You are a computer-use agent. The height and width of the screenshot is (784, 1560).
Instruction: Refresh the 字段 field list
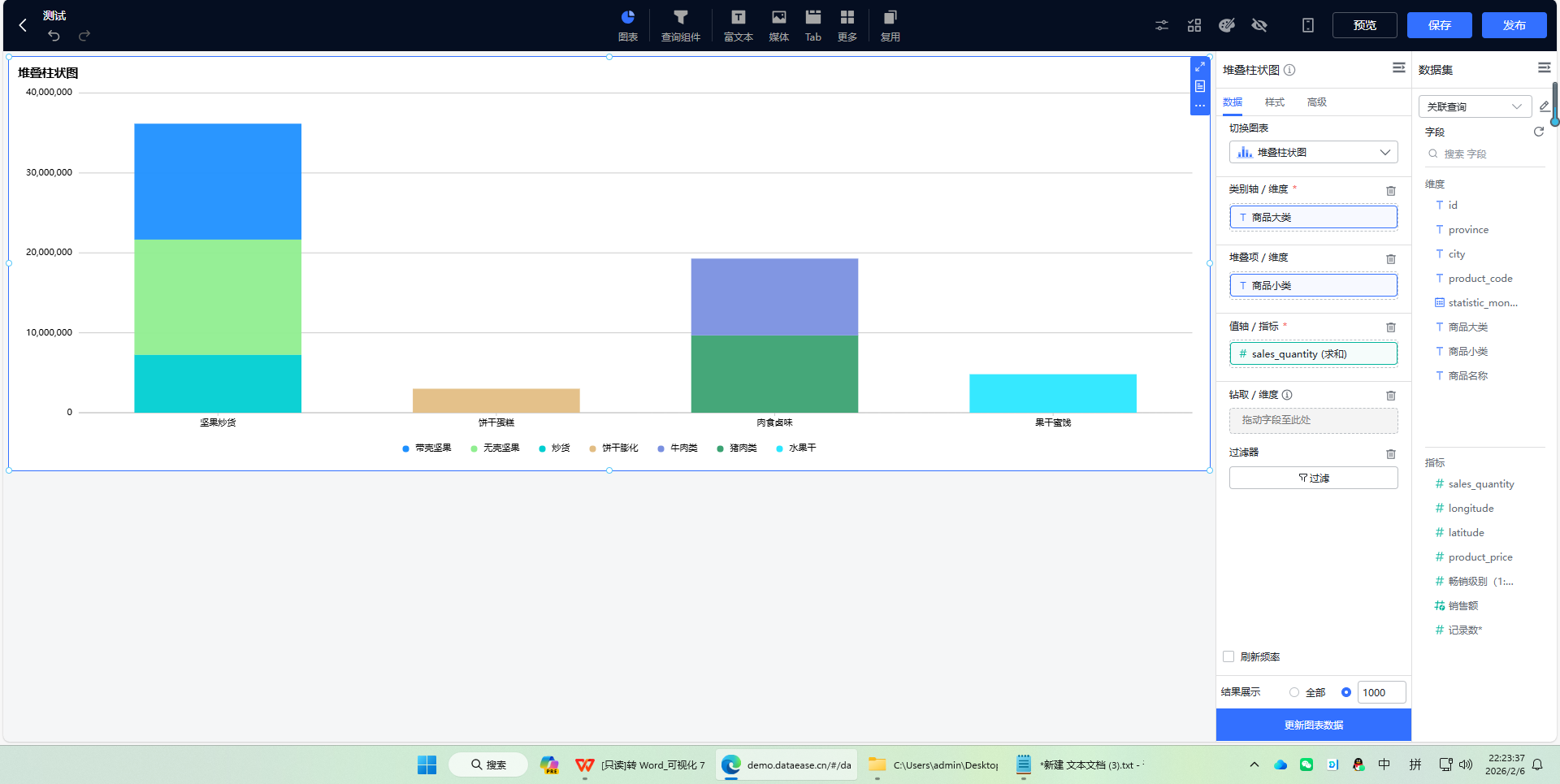tap(1538, 132)
